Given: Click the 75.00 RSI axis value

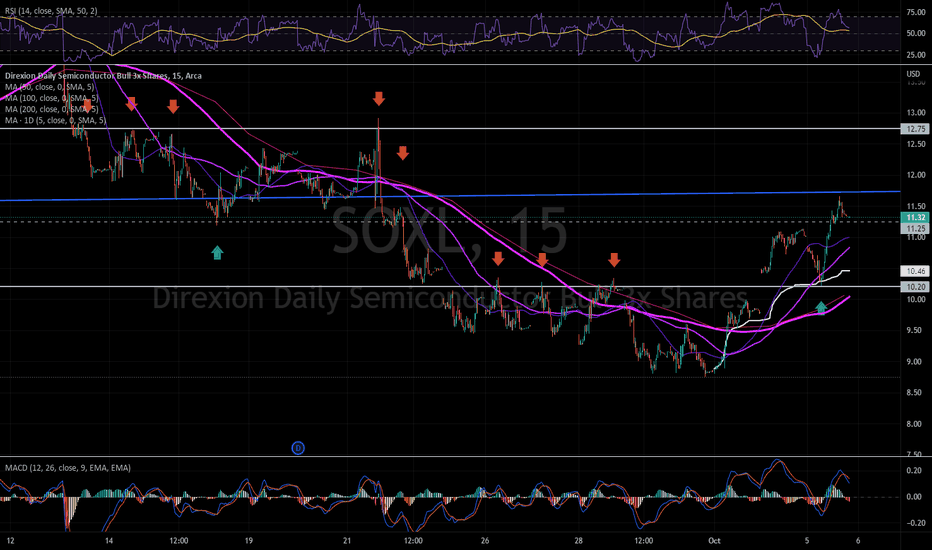Looking at the screenshot, I should [x=915, y=12].
